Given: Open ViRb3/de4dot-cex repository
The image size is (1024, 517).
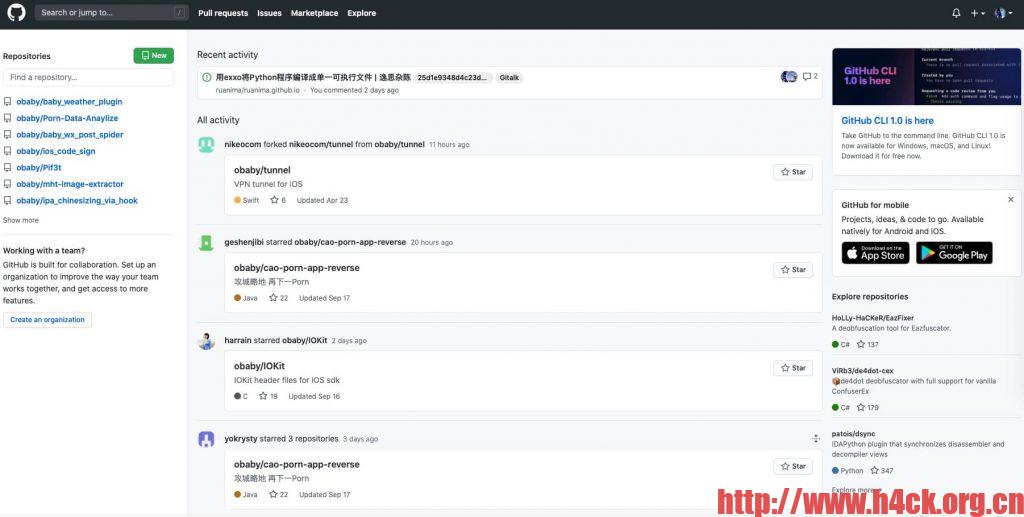Looking at the screenshot, I should pyautogui.click(x=862, y=371).
